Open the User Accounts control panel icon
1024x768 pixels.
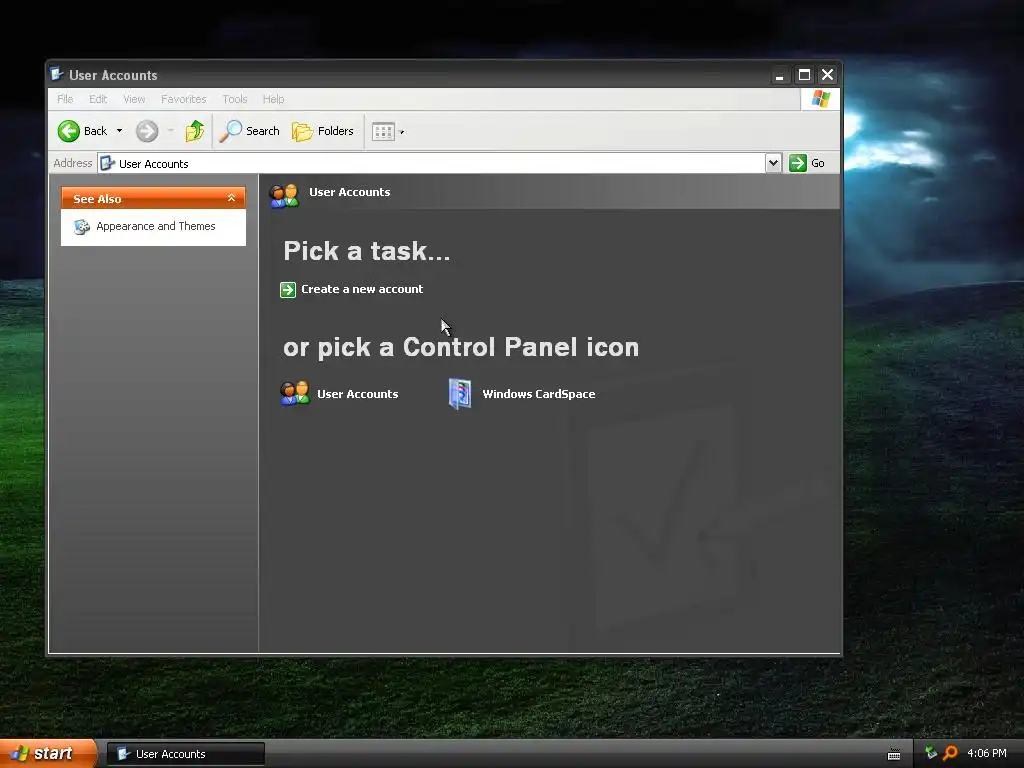tap(295, 394)
